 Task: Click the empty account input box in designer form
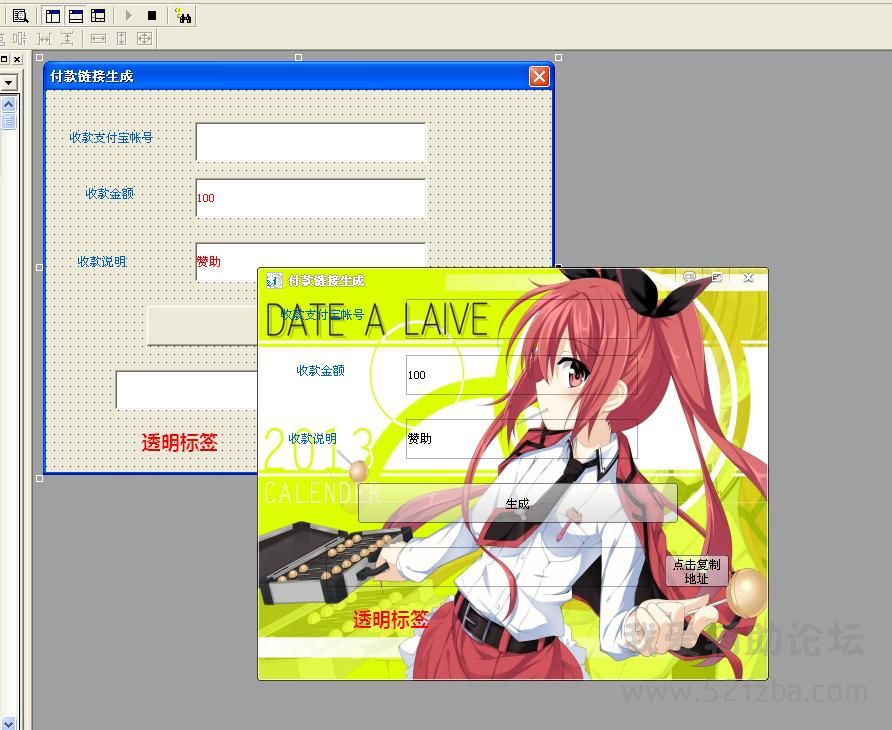click(x=311, y=142)
